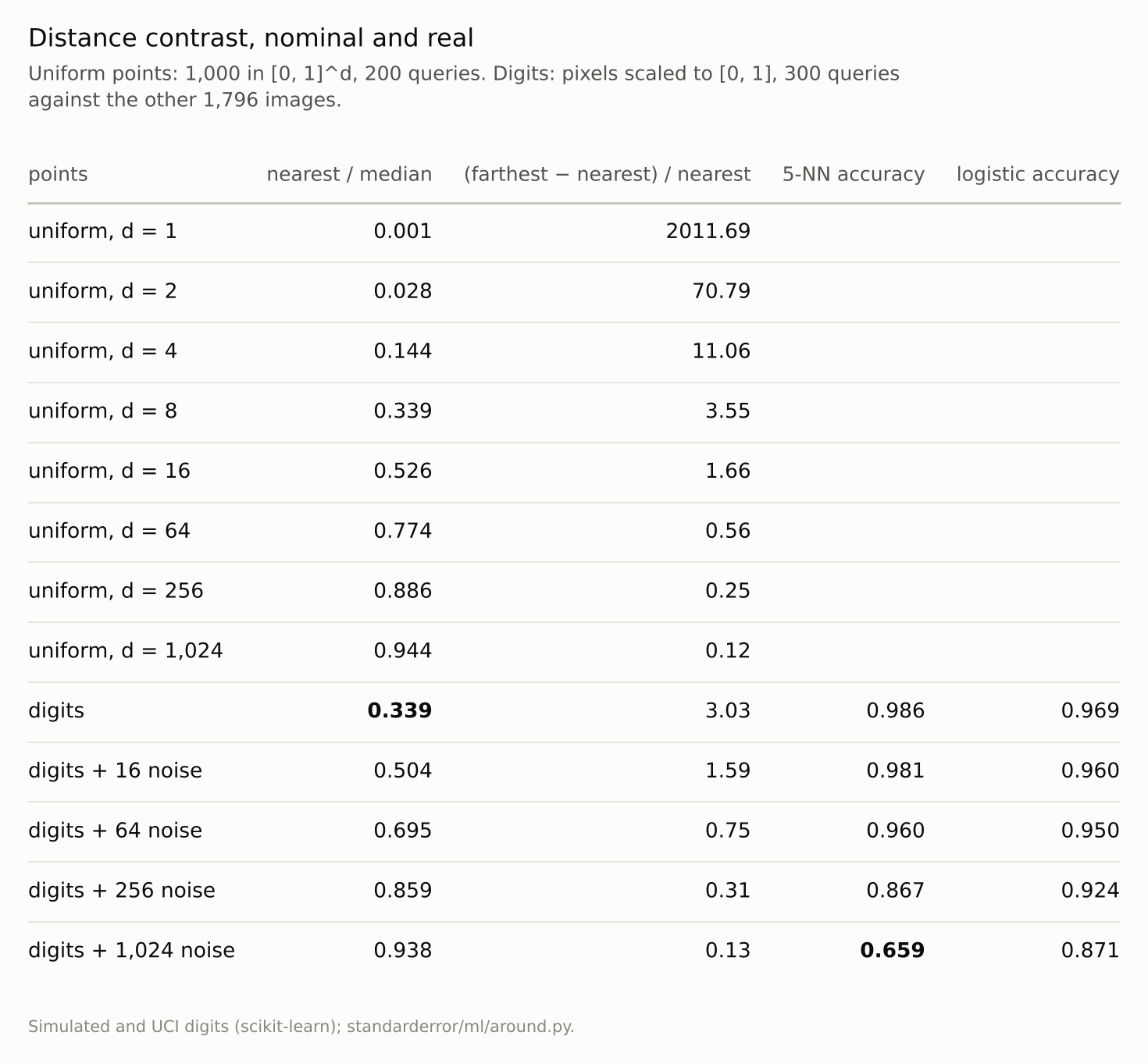Click the value 0.695
1148x1064 pixels.
(403, 831)
